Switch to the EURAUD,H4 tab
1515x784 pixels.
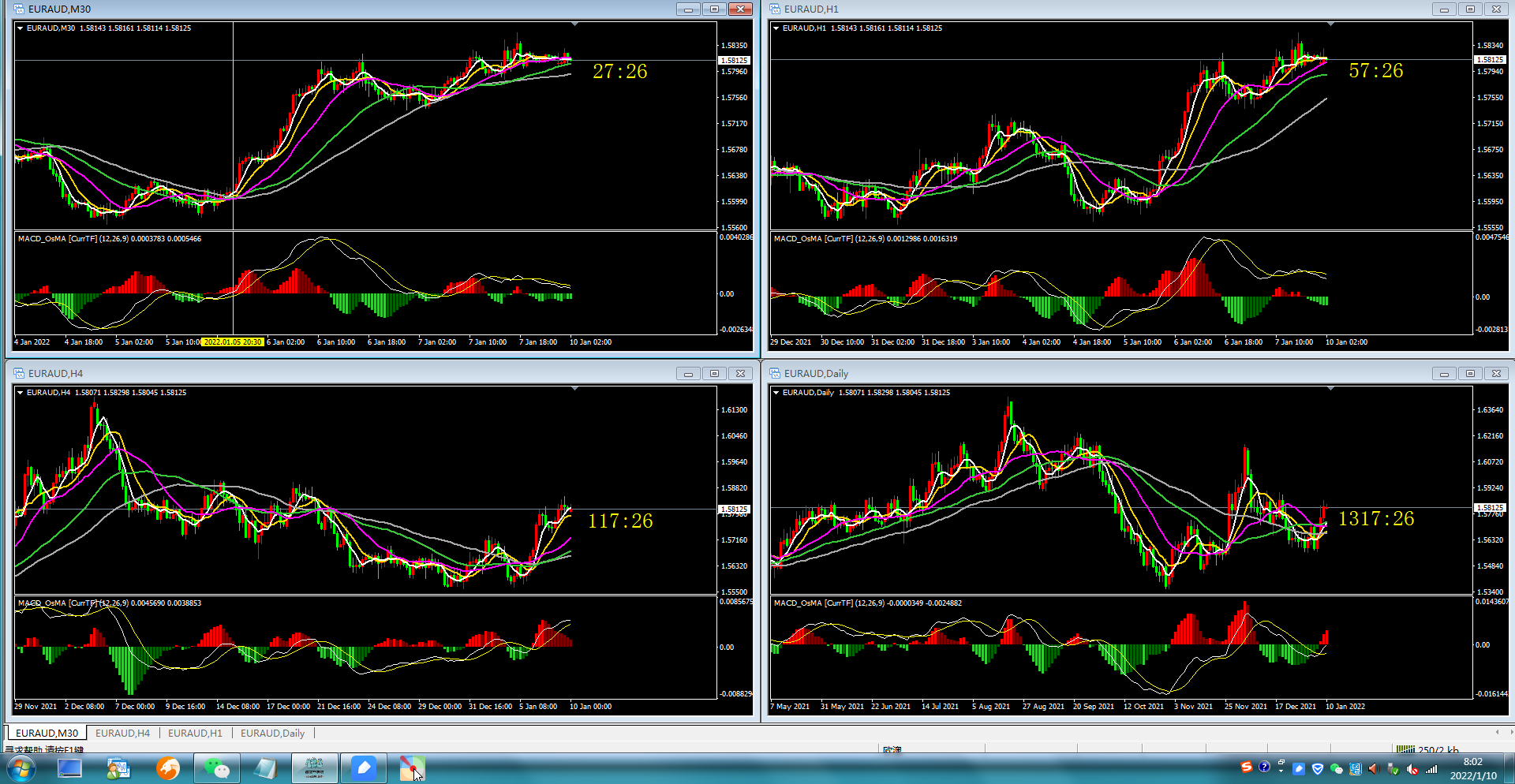click(122, 733)
